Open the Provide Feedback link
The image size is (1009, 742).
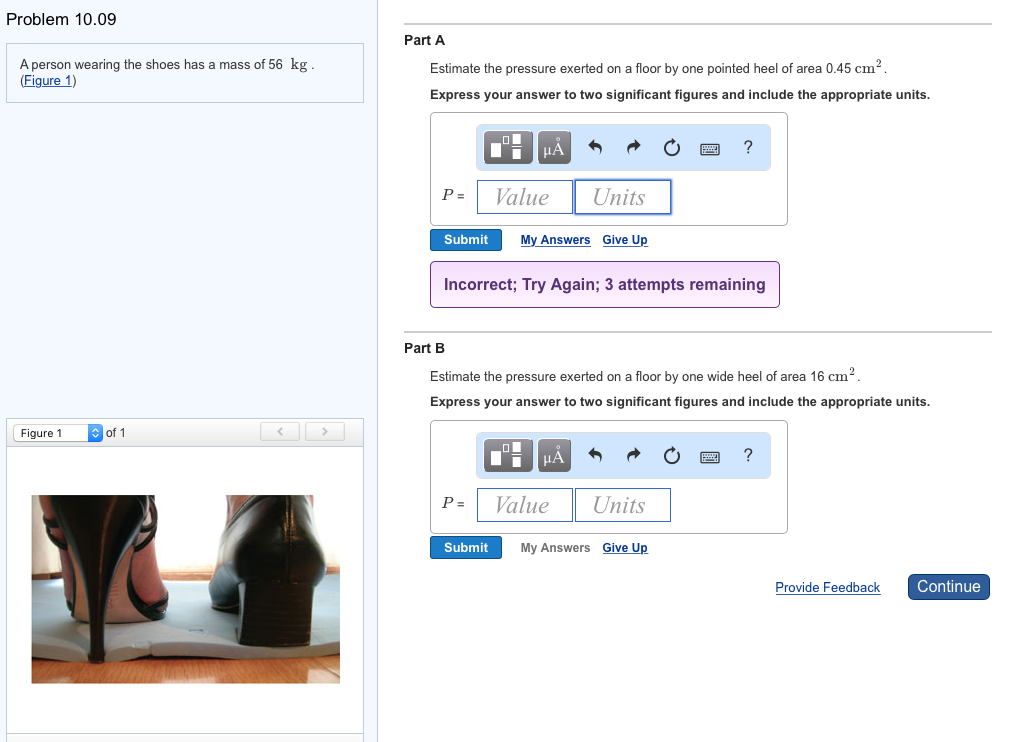click(x=828, y=588)
